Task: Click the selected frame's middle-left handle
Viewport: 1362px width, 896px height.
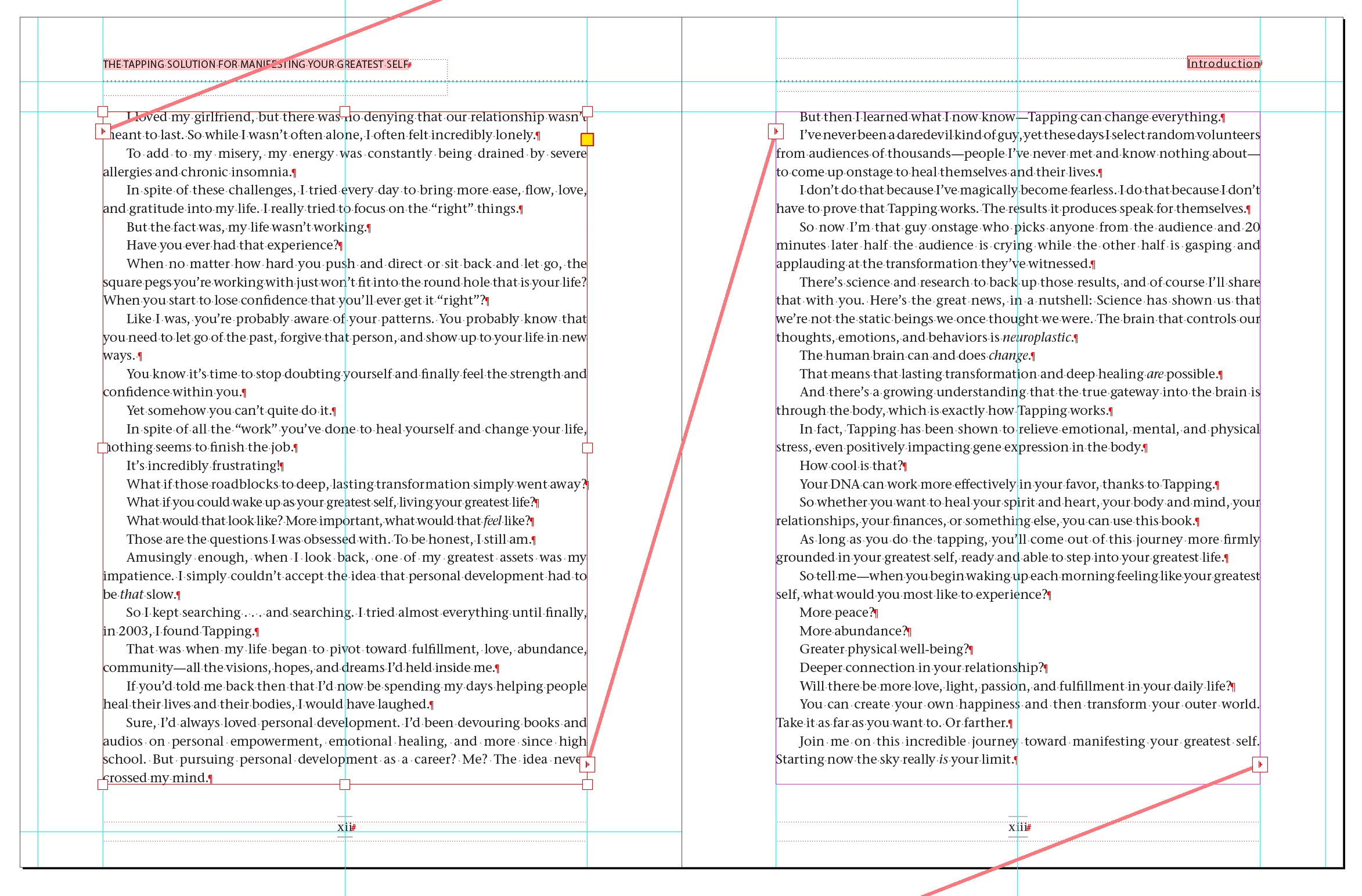Action: (103, 447)
